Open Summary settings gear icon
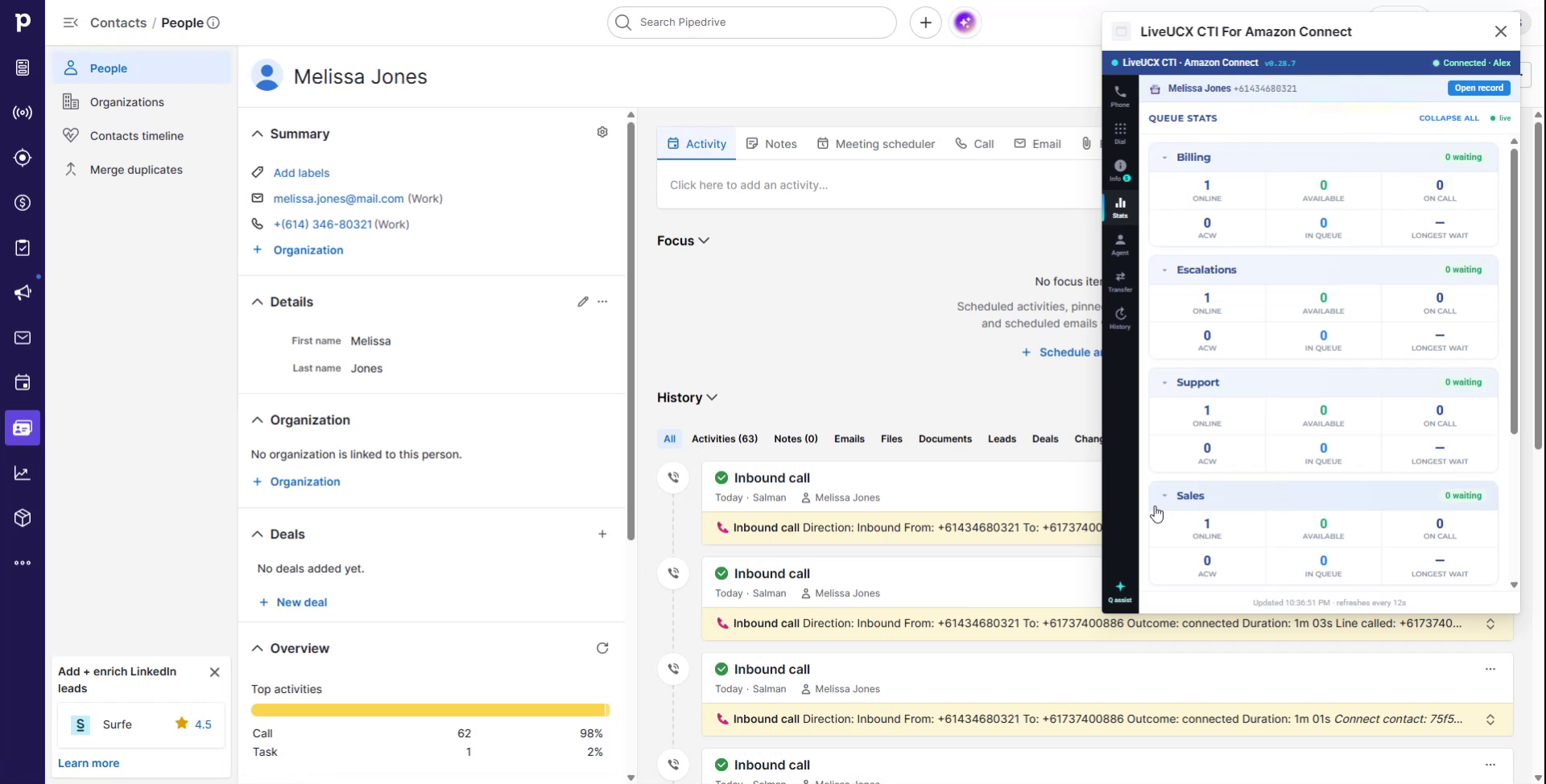The image size is (1546, 784). click(x=602, y=132)
